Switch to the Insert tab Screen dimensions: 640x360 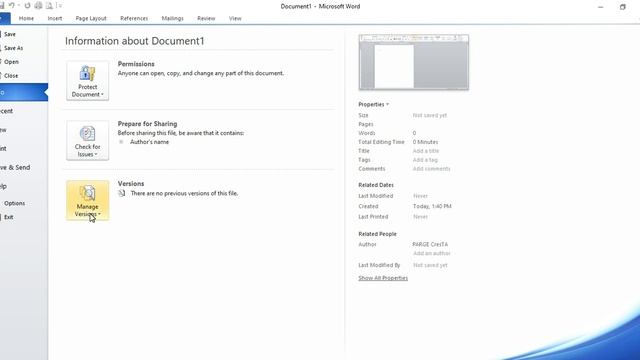pyautogui.click(x=55, y=18)
